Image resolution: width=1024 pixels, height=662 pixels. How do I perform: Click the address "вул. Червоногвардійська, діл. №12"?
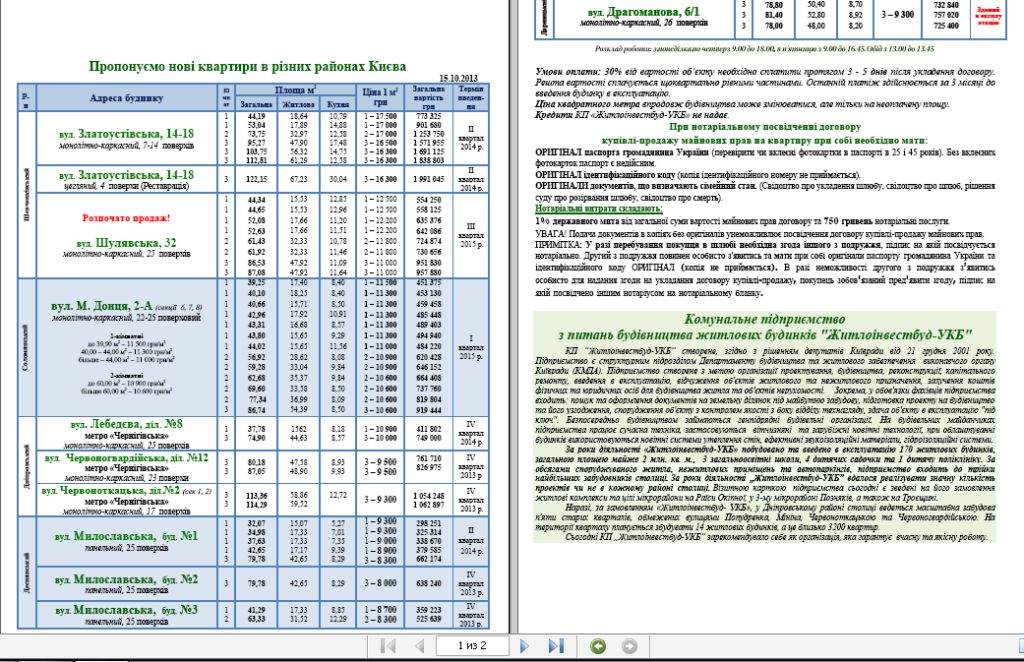tap(126, 458)
